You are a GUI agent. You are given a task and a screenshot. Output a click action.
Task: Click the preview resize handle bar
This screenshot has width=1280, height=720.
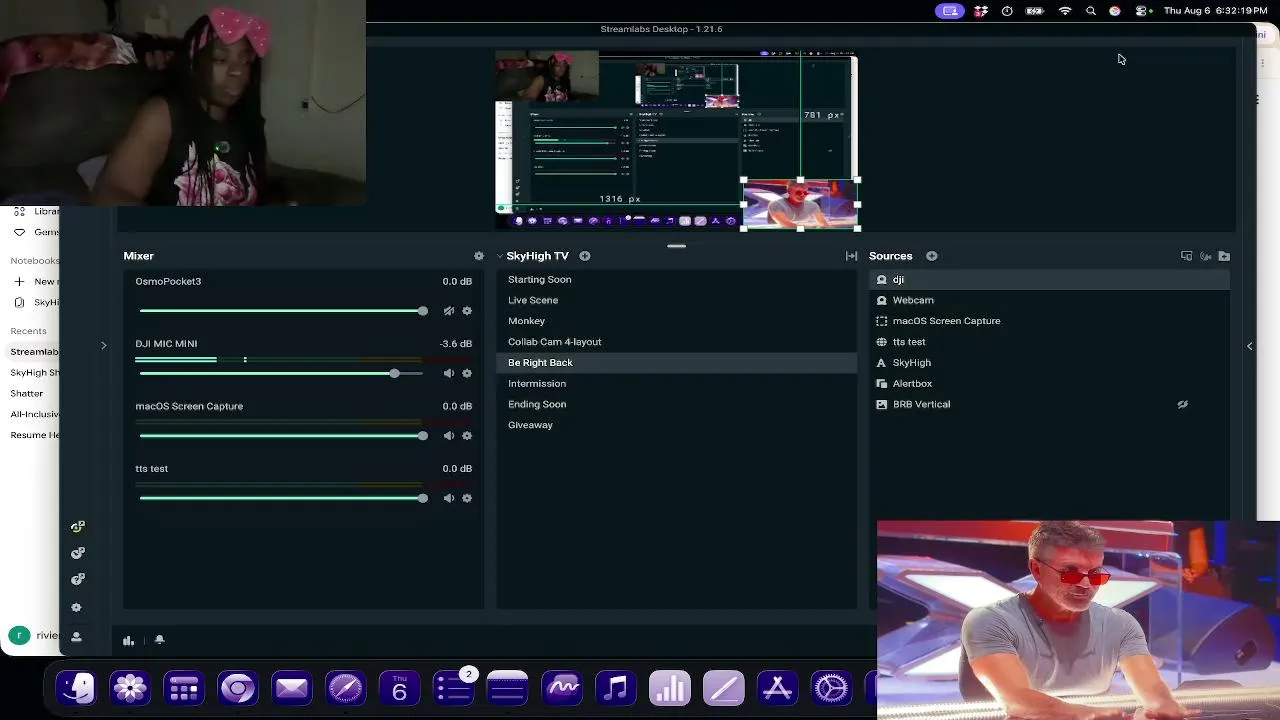tap(677, 246)
